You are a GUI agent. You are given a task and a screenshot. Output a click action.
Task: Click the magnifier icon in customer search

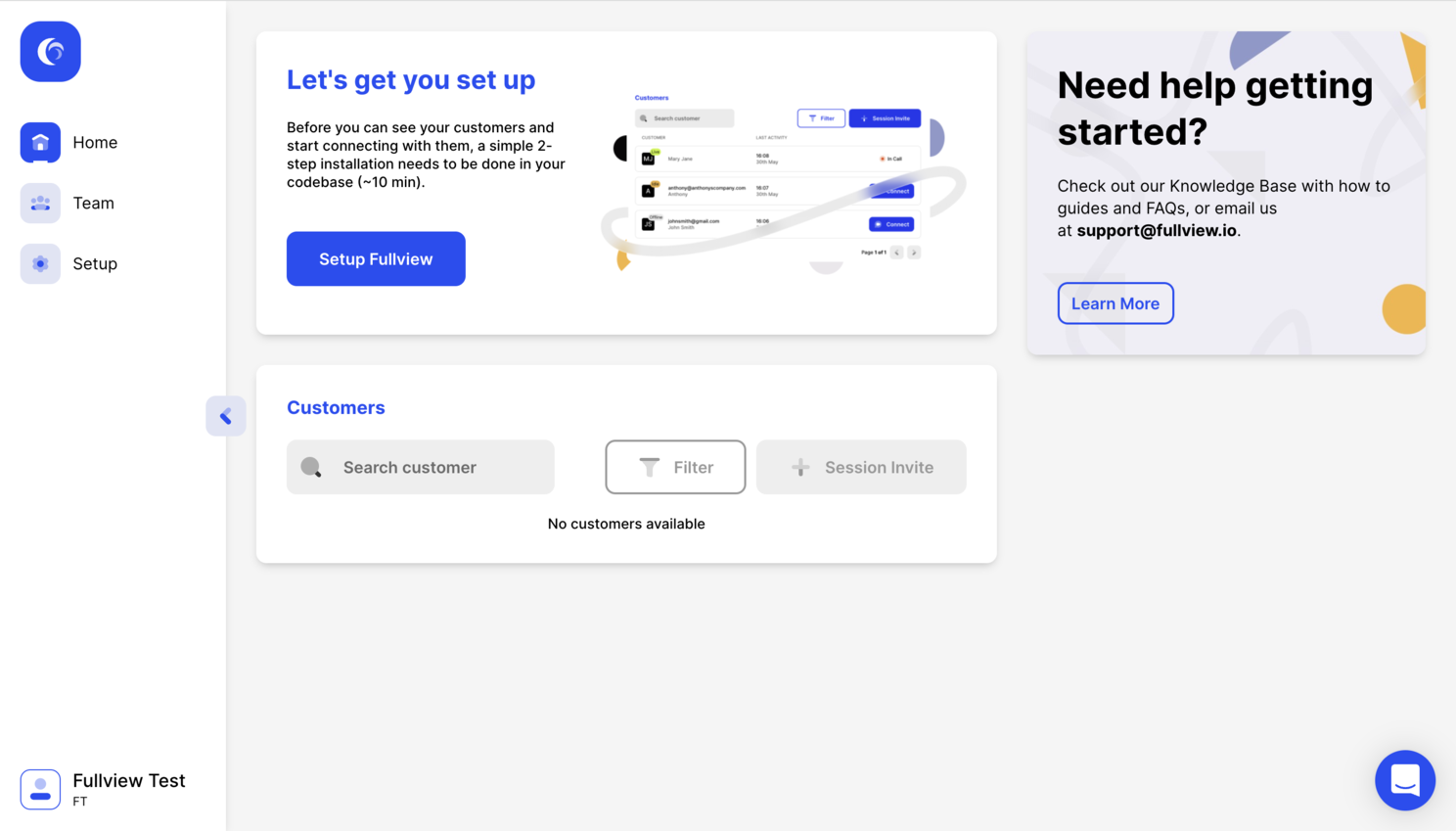click(311, 467)
